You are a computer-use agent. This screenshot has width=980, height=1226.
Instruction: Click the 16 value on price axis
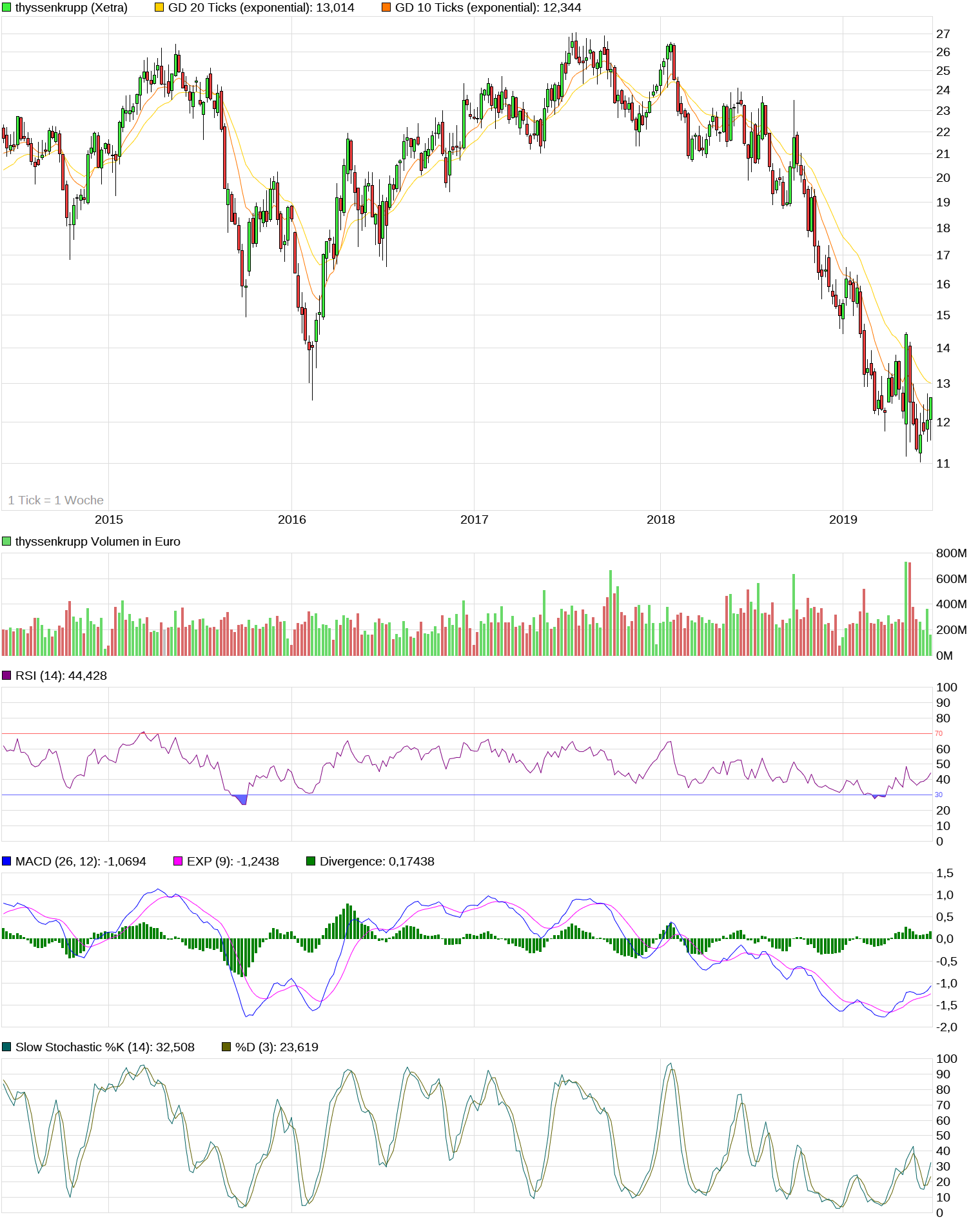click(x=943, y=284)
